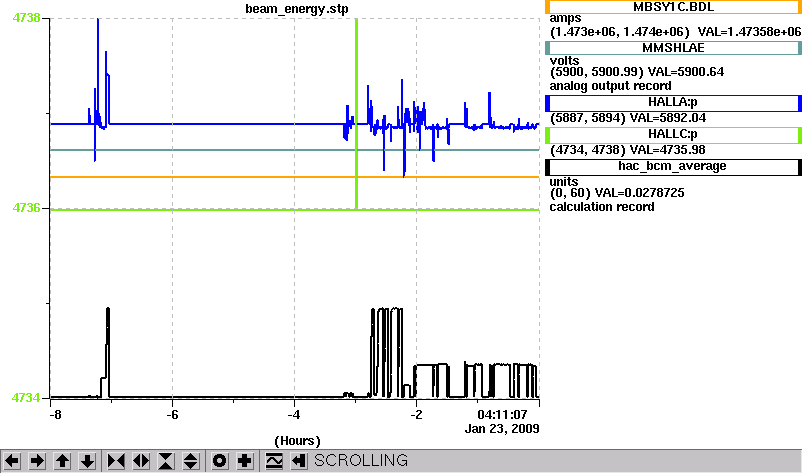Click the Jan 23, 2009 date label
802x473 pixels.
[502, 429]
